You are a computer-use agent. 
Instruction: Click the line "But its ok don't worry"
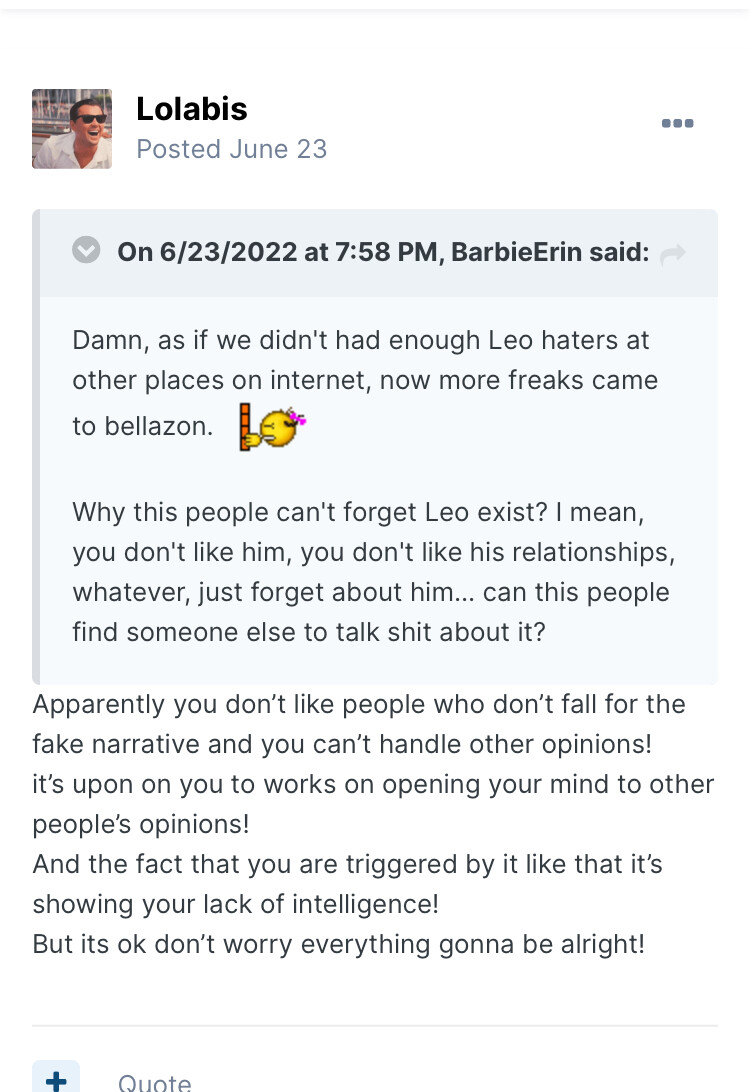pyautogui.click(x=338, y=944)
